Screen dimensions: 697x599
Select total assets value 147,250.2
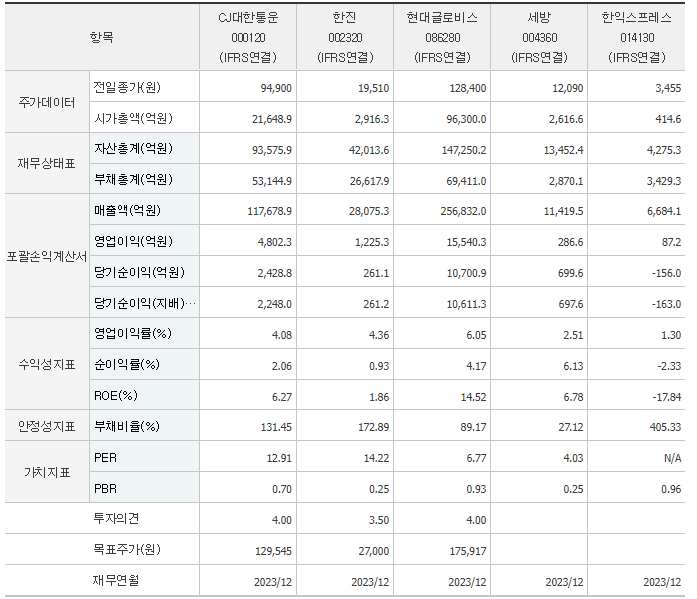pos(464,150)
